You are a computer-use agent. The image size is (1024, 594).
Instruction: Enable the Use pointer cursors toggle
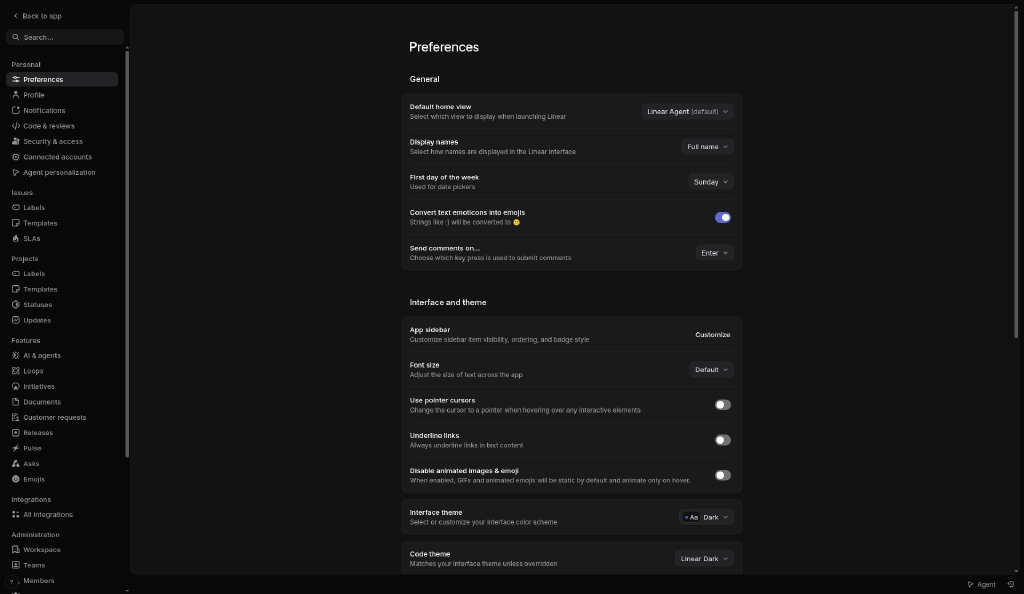[x=722, y=405]
